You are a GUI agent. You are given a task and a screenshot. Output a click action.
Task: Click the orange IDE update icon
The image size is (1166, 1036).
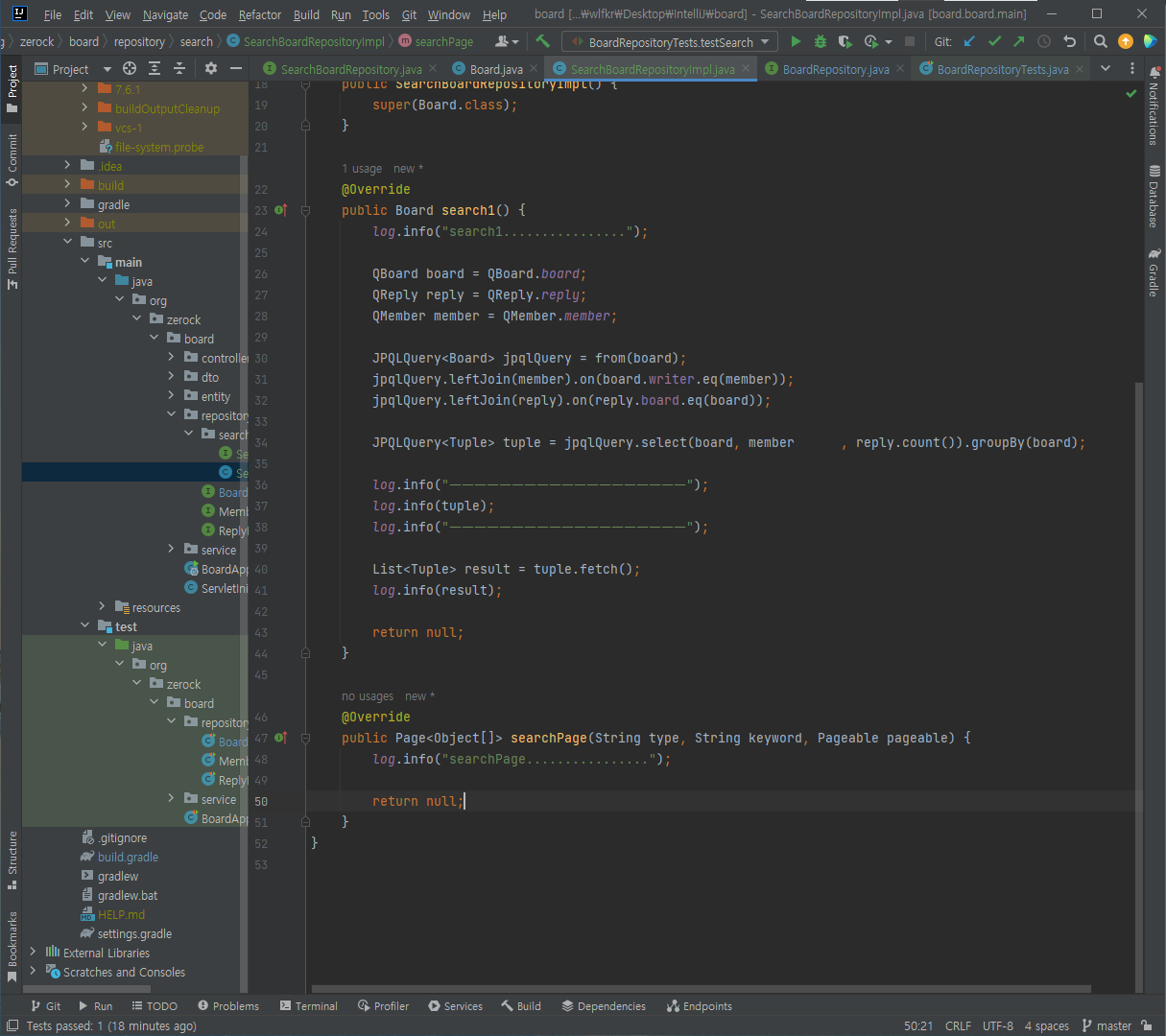(x=1126, y=41)
